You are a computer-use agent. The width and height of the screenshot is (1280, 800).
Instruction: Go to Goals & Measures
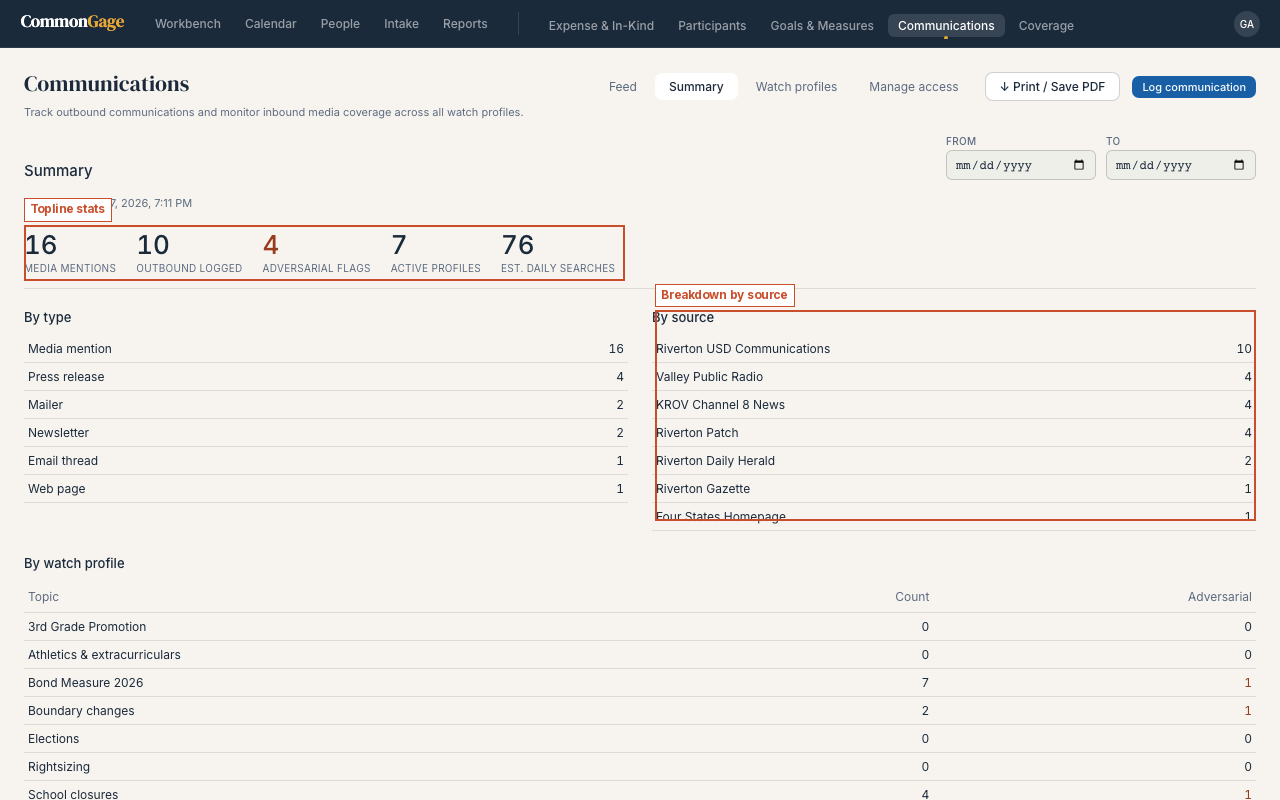[x=822, y=26]
